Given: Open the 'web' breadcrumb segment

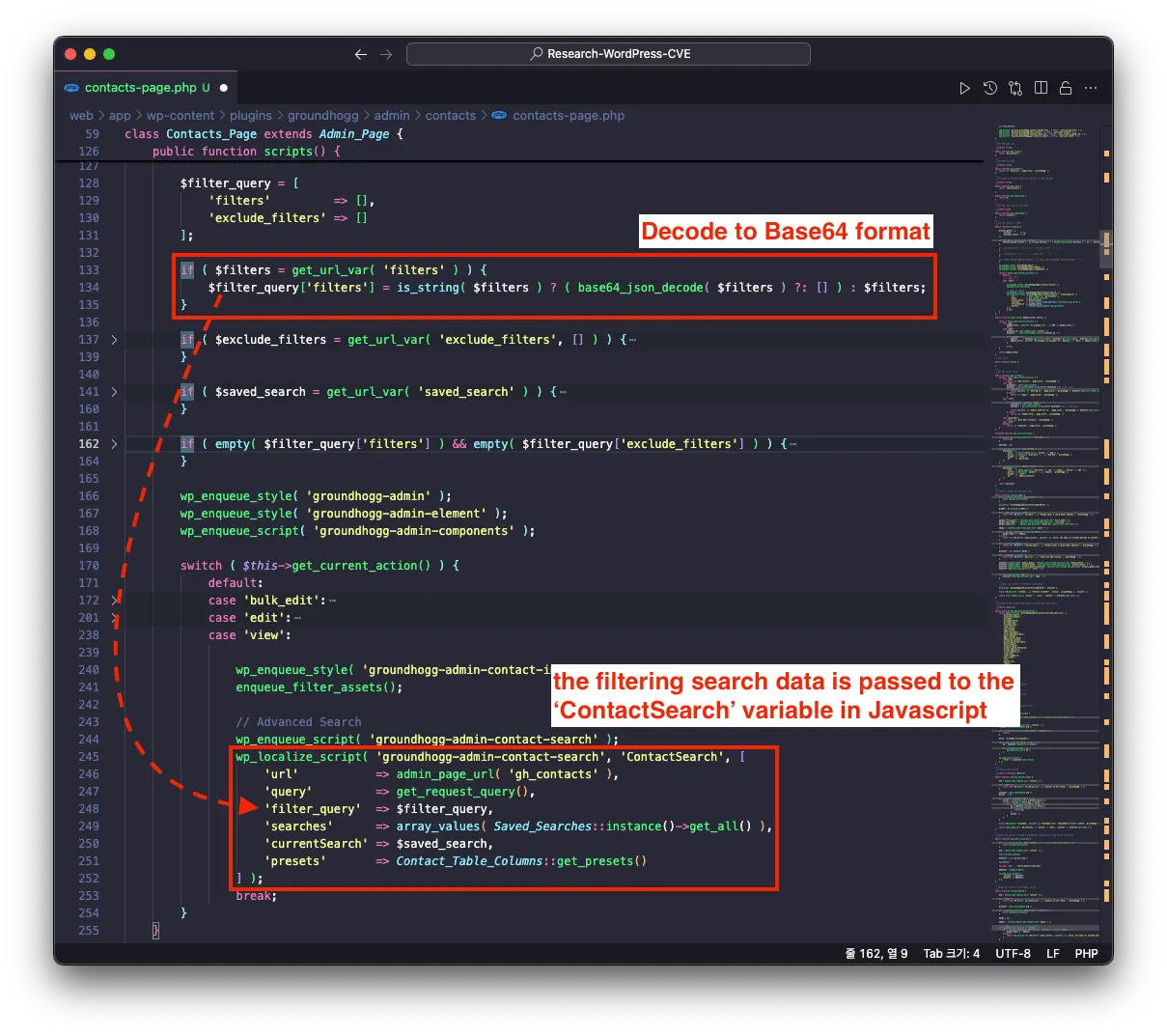Looking at the screenshot, I should [81, 116].
